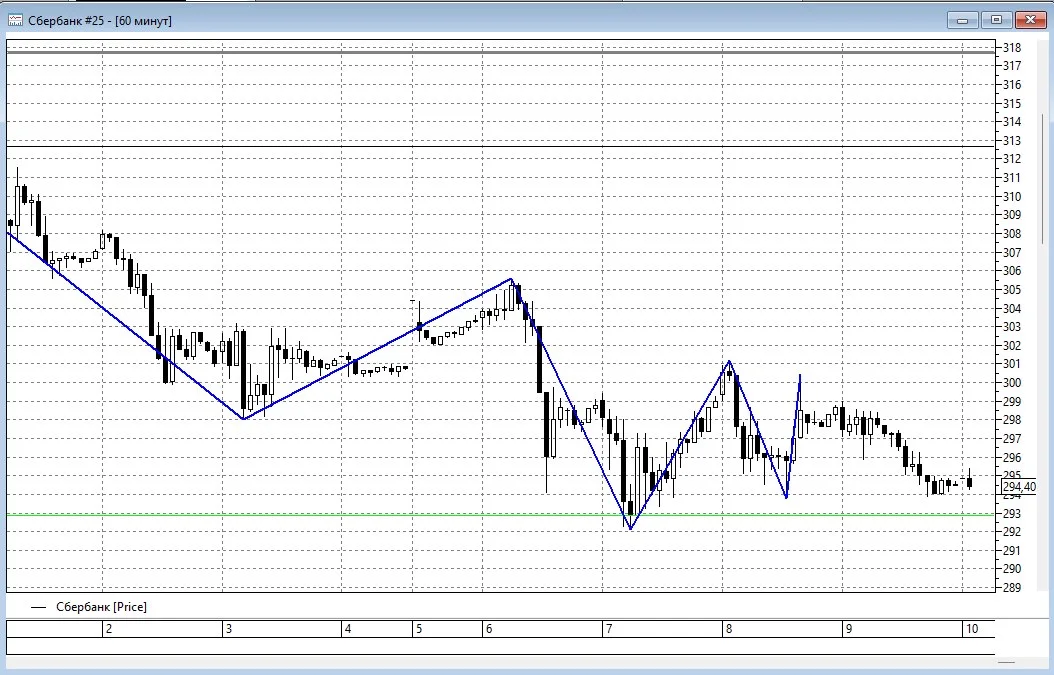Click the current price label 294,40
1054x675 pixels.
(1019, 486)
